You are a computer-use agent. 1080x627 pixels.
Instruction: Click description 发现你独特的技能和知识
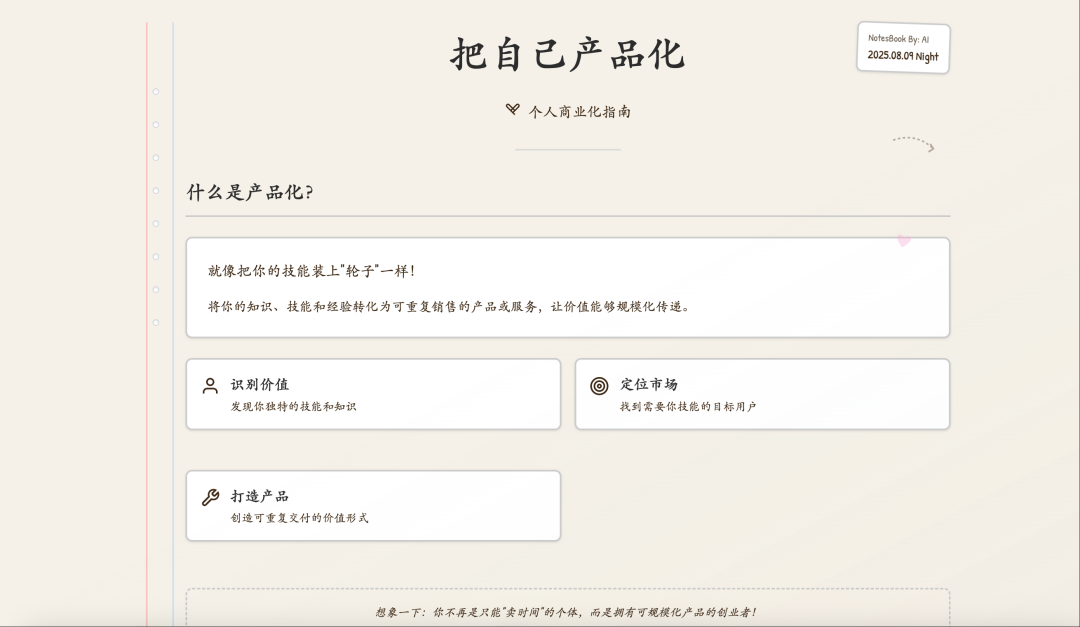[x=293, y=407]
